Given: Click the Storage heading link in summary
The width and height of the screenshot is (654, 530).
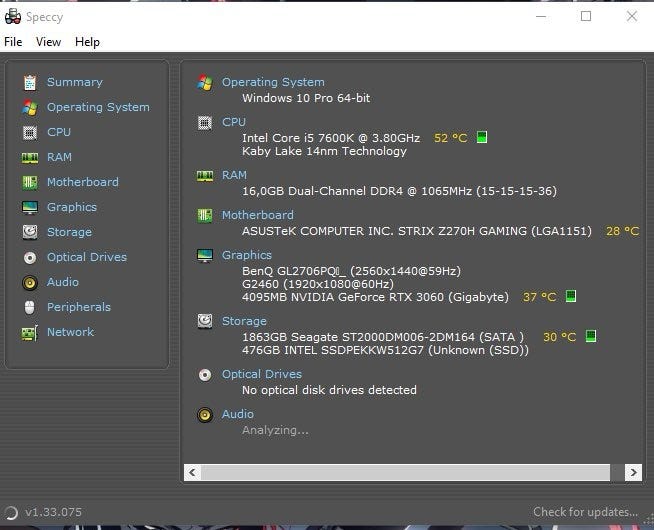Looking at the screenshot, I should [244, 322].
